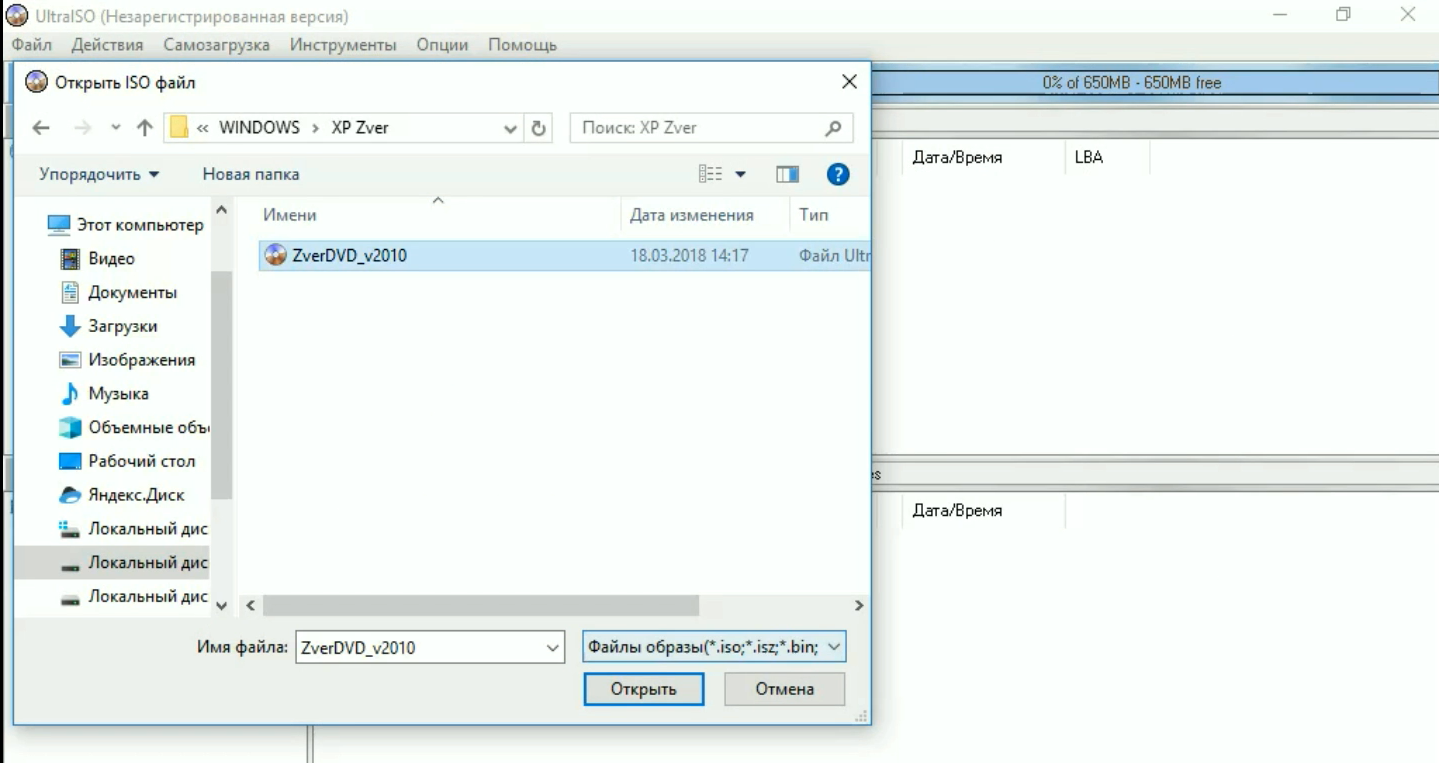Open the Файл menu
The height and width of the screenshot is (763, 1439).
pyautogui.click(x=31, y=45)
